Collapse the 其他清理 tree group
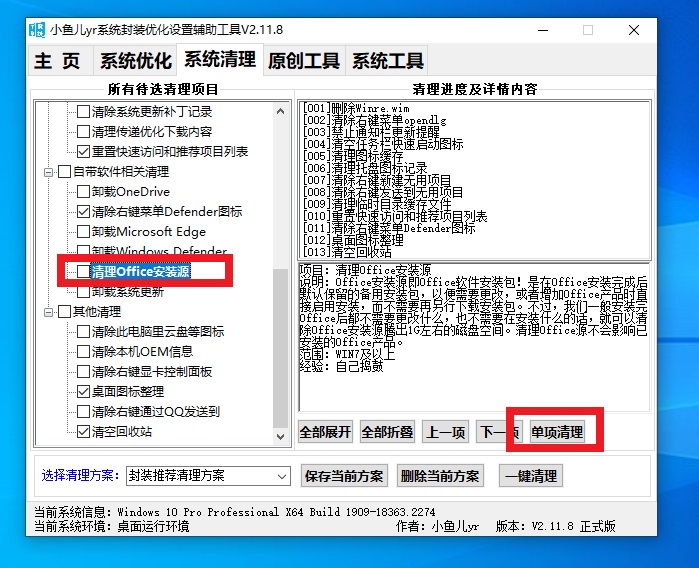Viewport: 699px width, 568px height. pyautogui.click(x=47, y=312)
